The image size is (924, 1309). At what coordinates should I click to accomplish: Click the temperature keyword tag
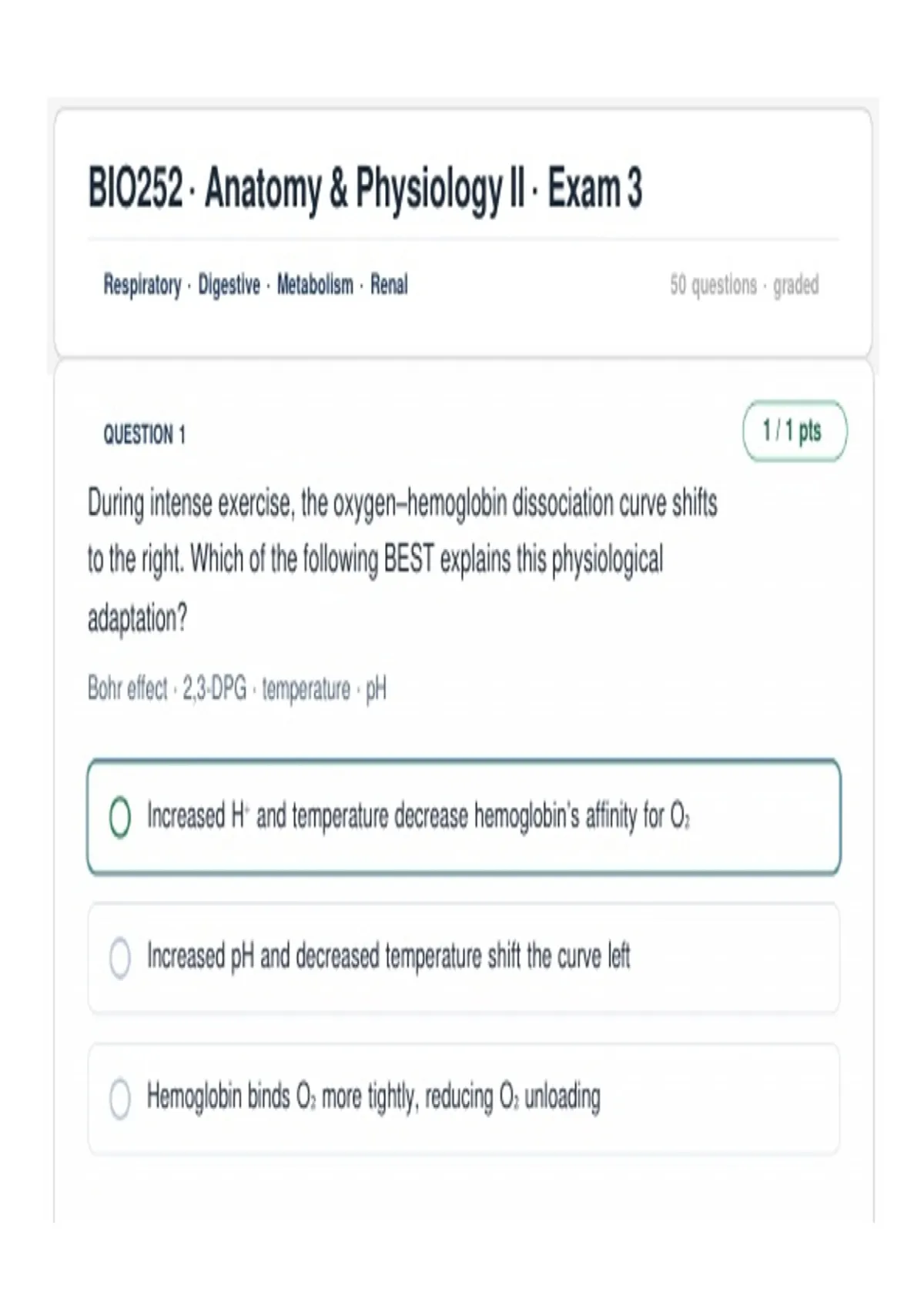[x=306, y=688]
